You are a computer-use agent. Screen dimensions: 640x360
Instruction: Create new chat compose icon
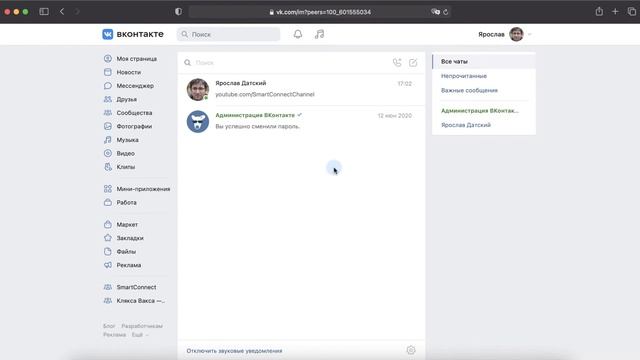[413, 62]
